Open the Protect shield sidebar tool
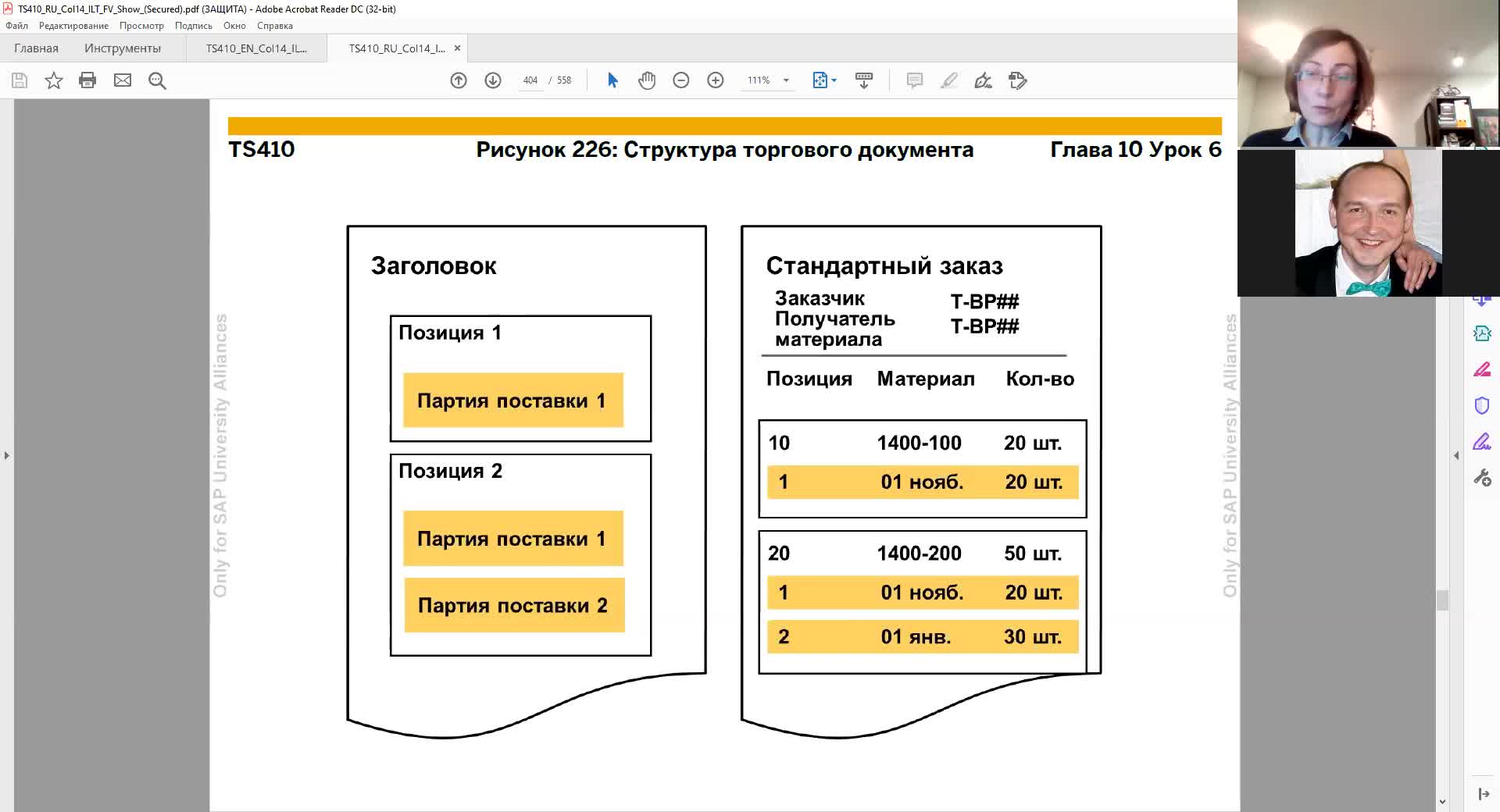 click(x=1482, y=405)
